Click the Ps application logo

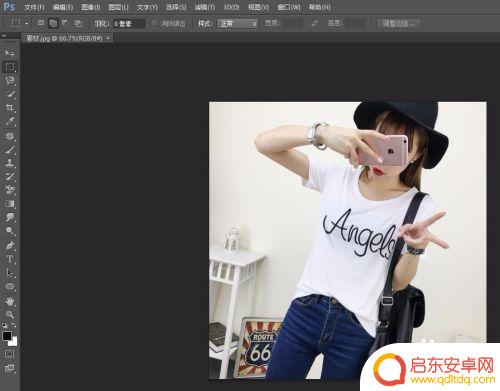pos(9,6)
